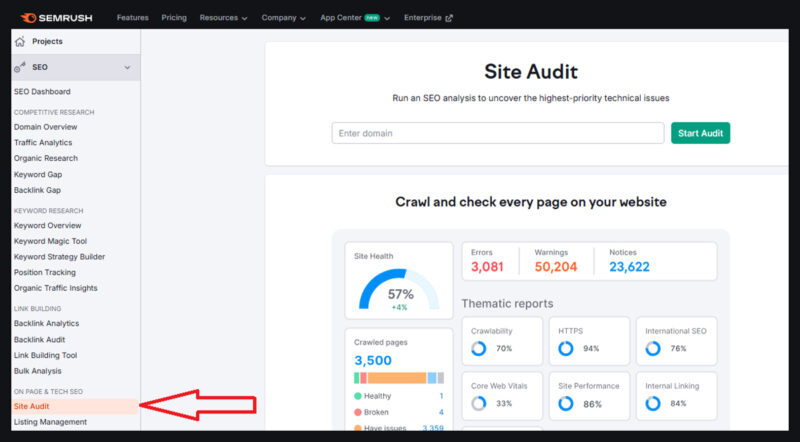Click the Healthy pages count 1

pyautogui.click(x=441, y=396)
